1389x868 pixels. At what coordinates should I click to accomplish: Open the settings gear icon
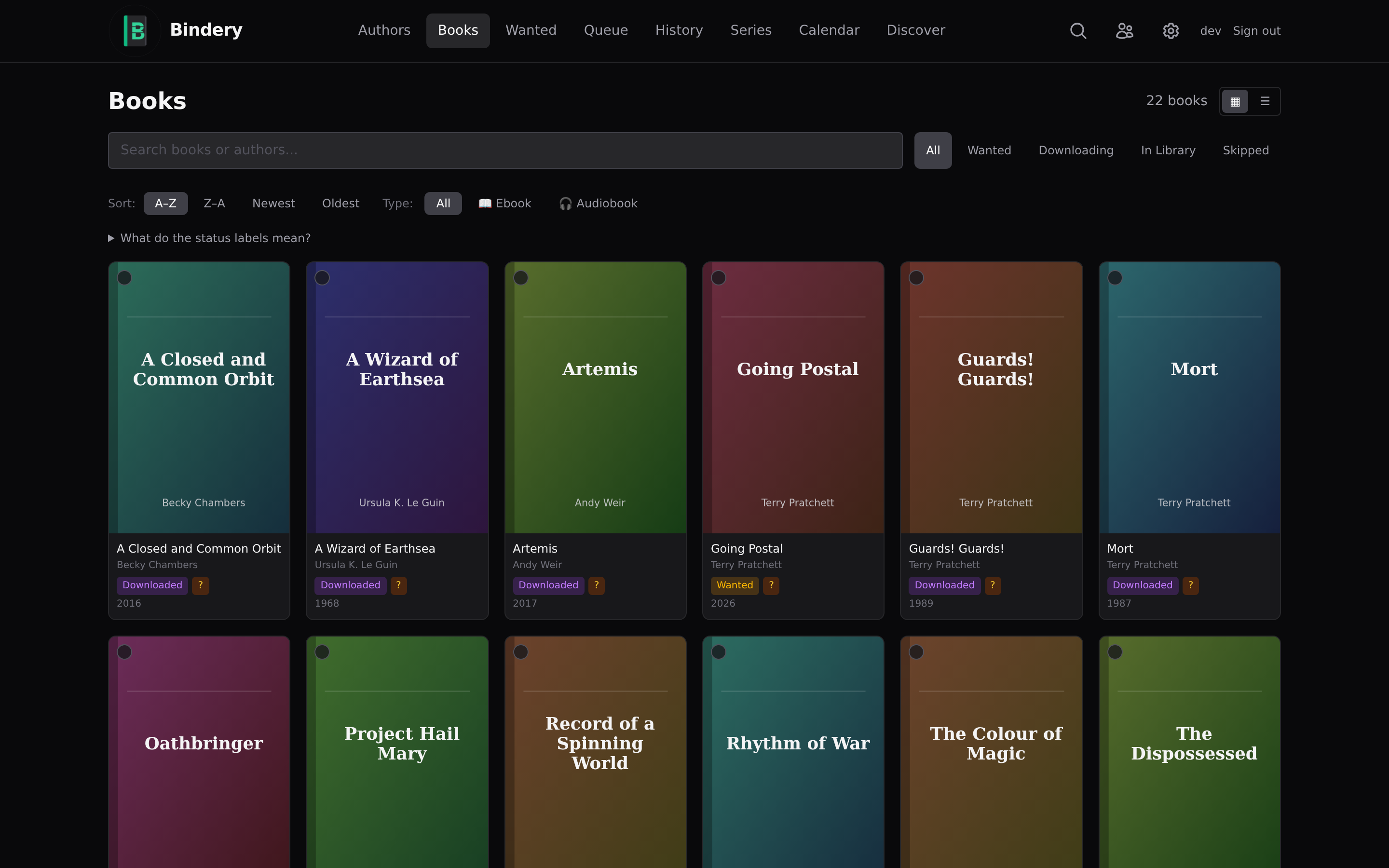pyautogui.click(x=1171, y=30)
